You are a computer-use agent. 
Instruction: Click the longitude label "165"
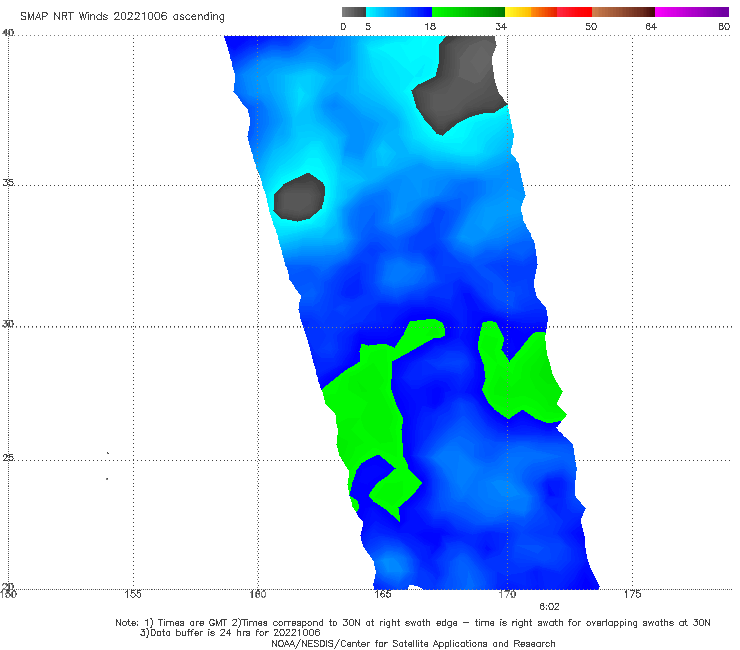point(382,594)
